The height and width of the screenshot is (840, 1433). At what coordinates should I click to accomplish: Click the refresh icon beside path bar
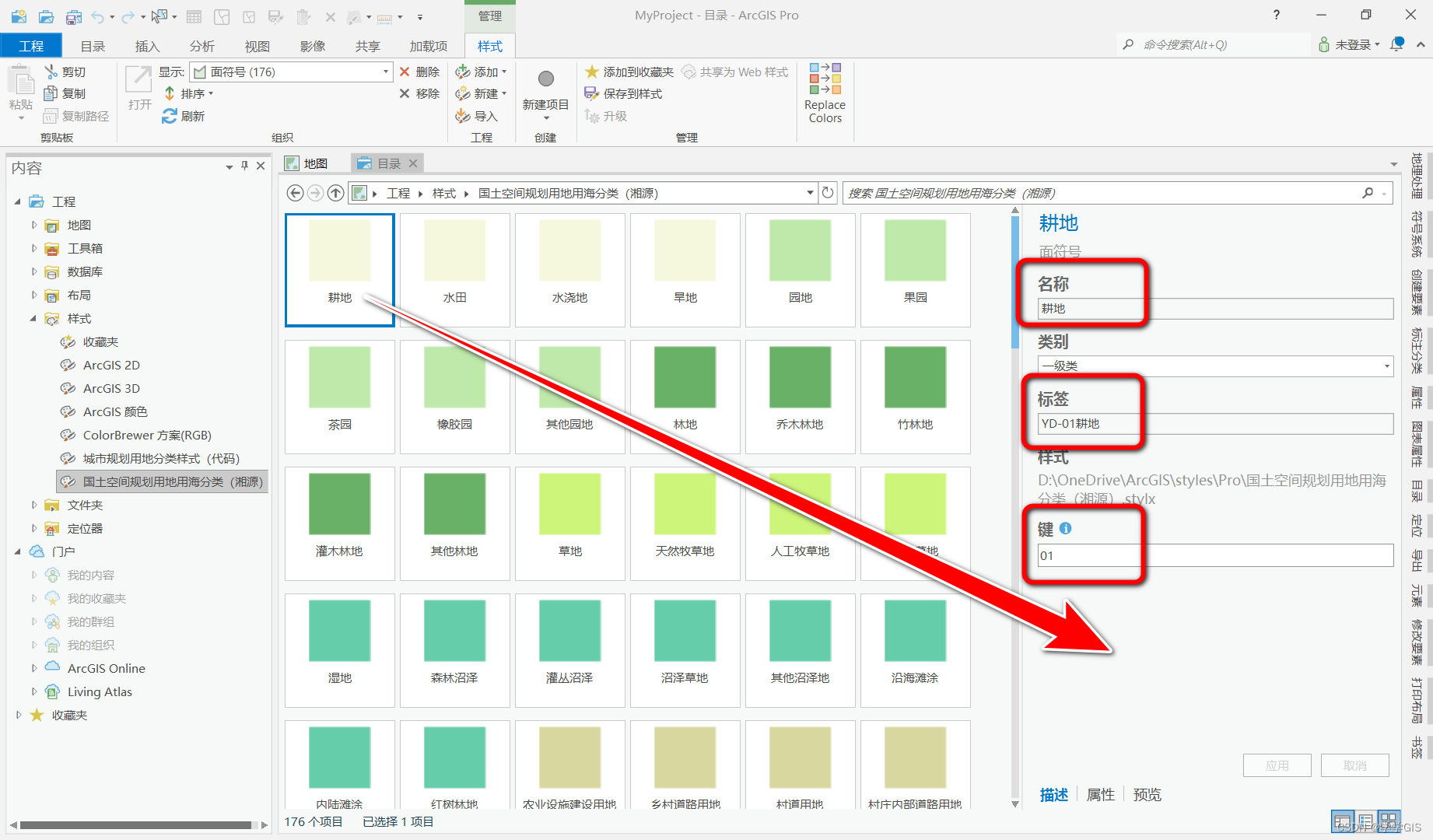tap(828, 193)
